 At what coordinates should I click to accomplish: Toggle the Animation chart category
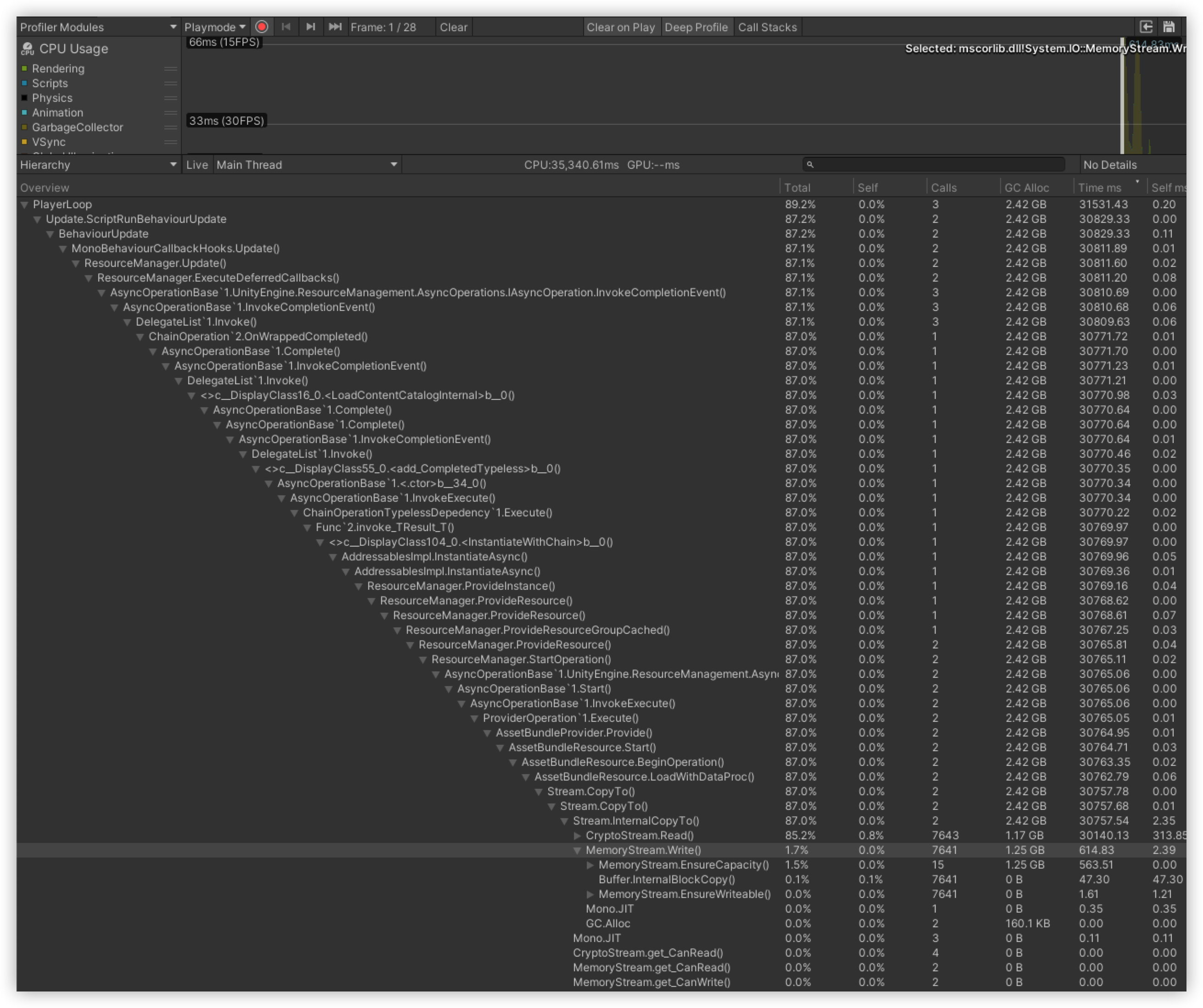tap(25, 113)
